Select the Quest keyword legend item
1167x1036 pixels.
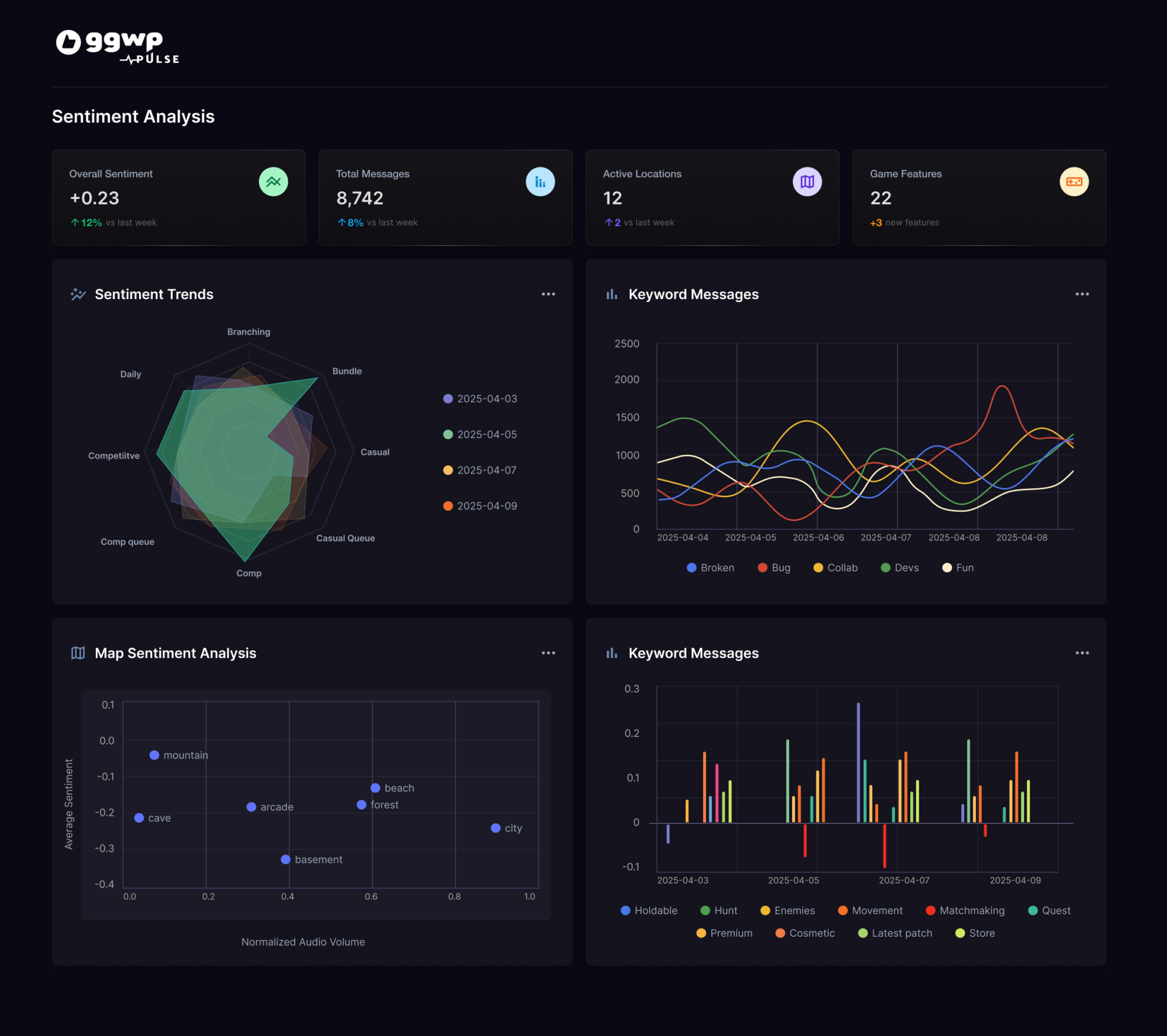click(x=1050, y=911)
